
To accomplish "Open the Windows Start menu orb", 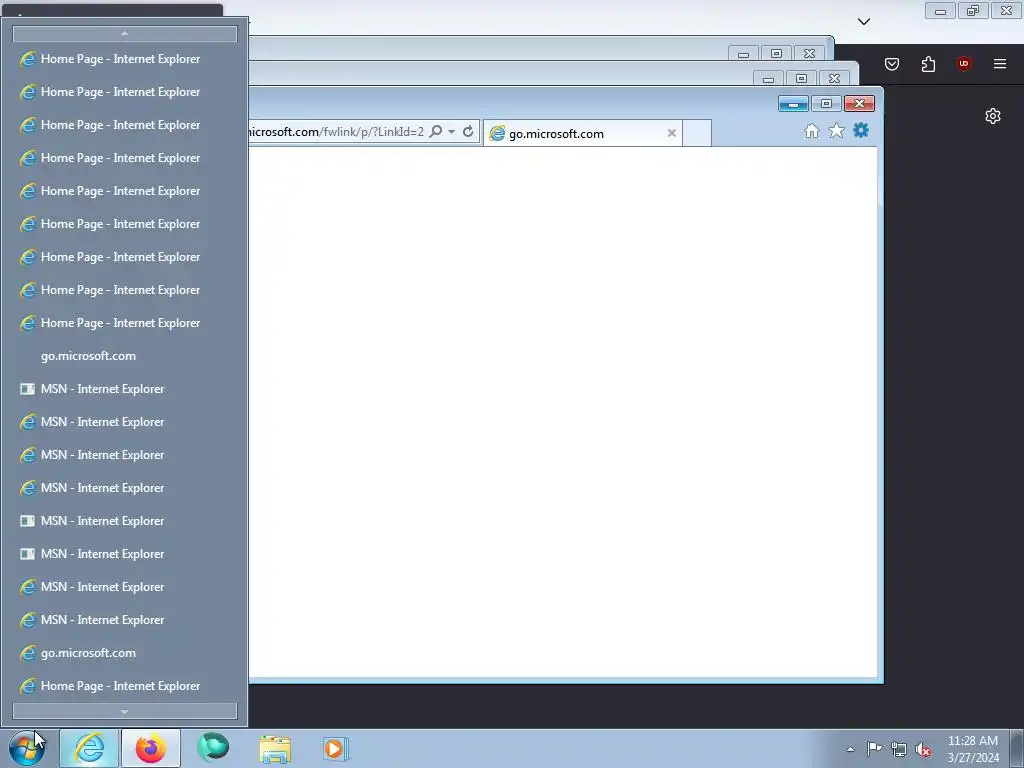I will [26, 748].
